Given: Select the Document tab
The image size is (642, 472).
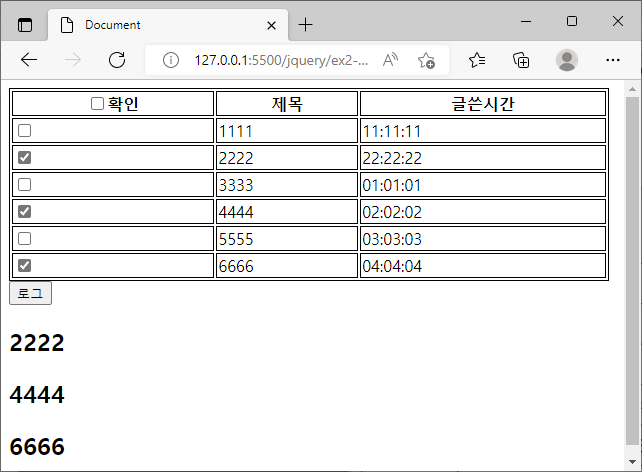Looking at the screenshot, I should point(168,25).
